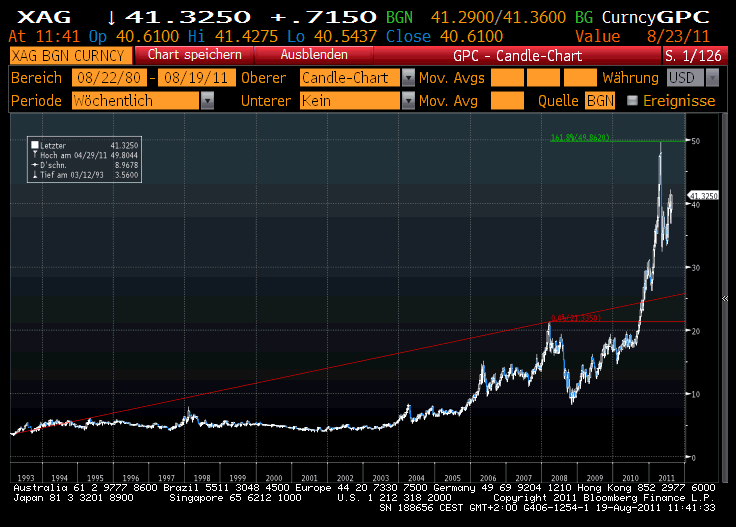Click the Kein lower chart field
Image resolution: width=736 pixels, height=527 pixels.
pyautogui.click(x=350, y=100)
